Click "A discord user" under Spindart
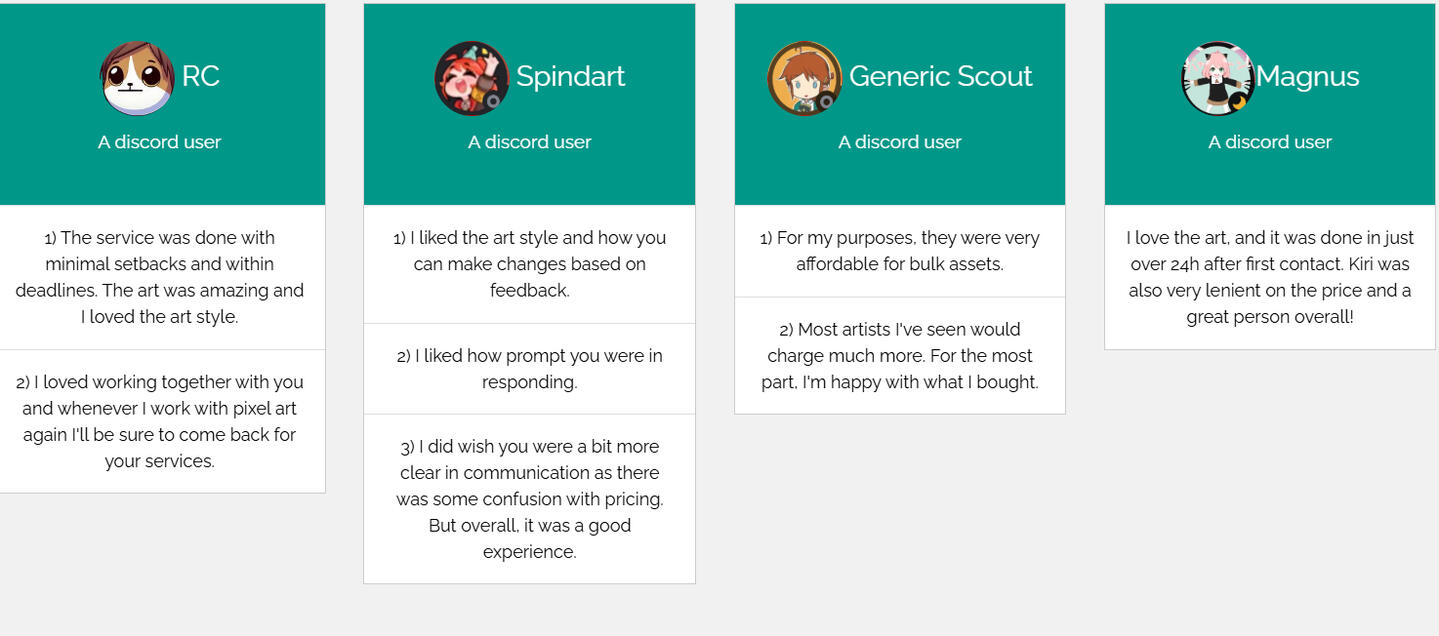1439x636 pixels. 529,142
